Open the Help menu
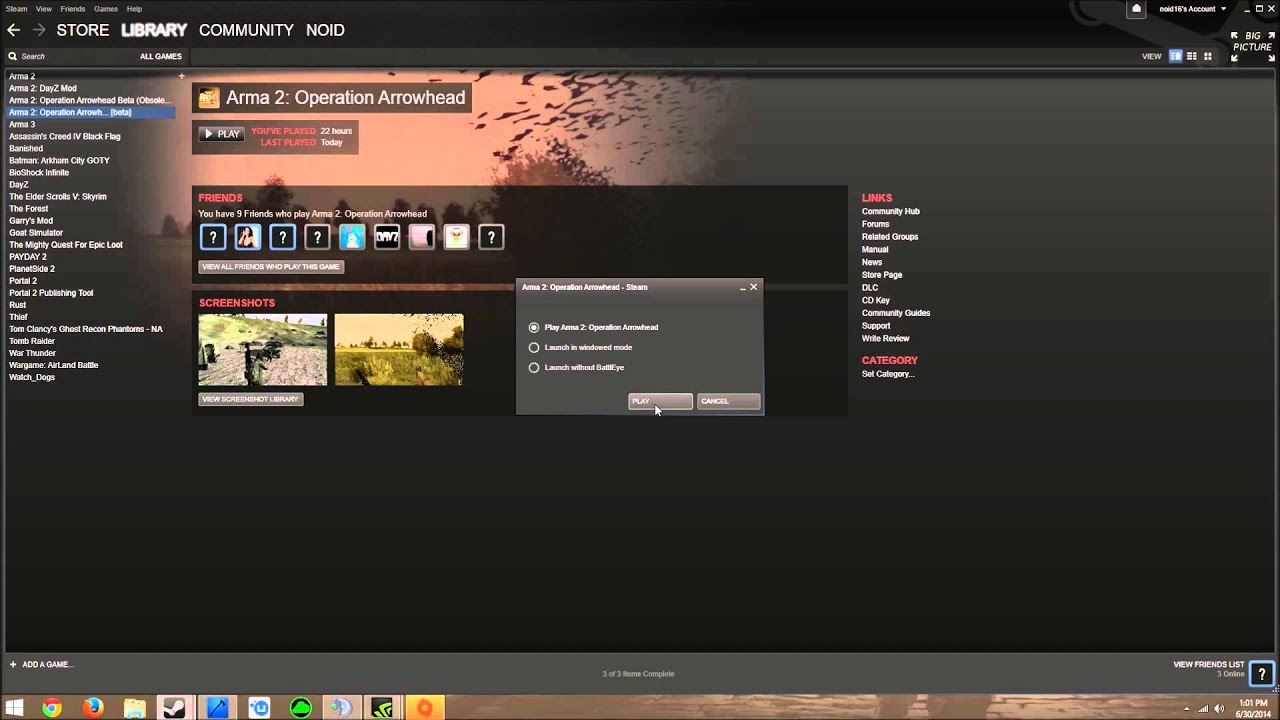The height and width of the screenshot is (720, 1280). (x=134, y=9)
